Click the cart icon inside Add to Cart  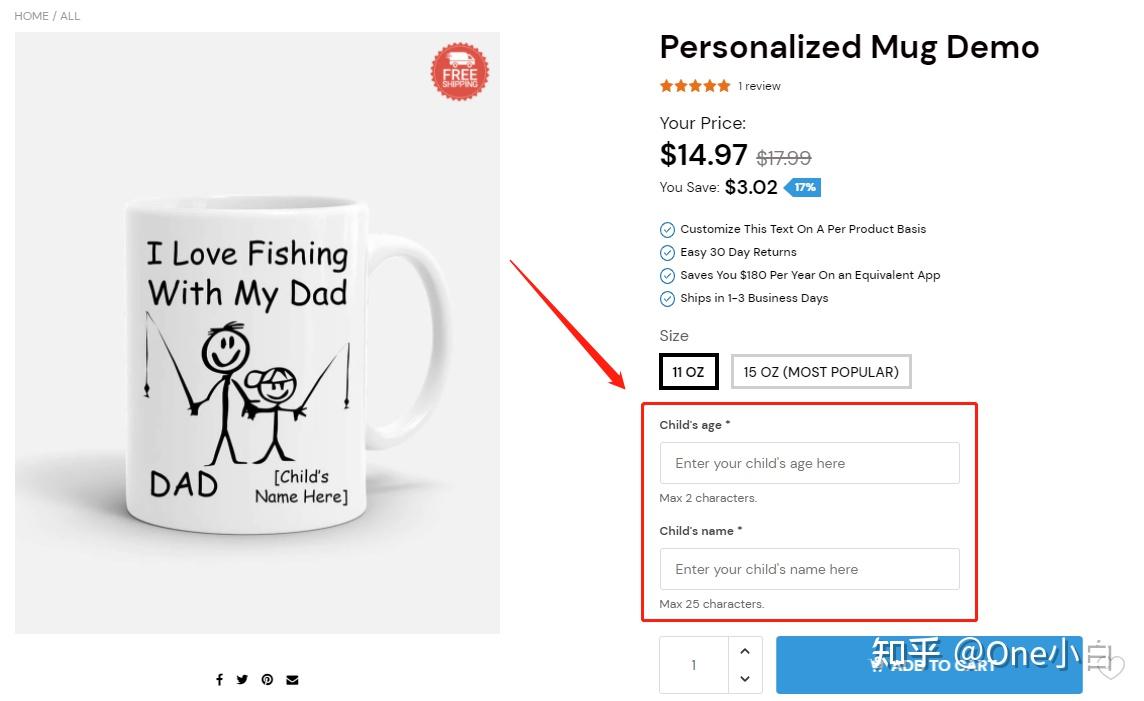877,665
